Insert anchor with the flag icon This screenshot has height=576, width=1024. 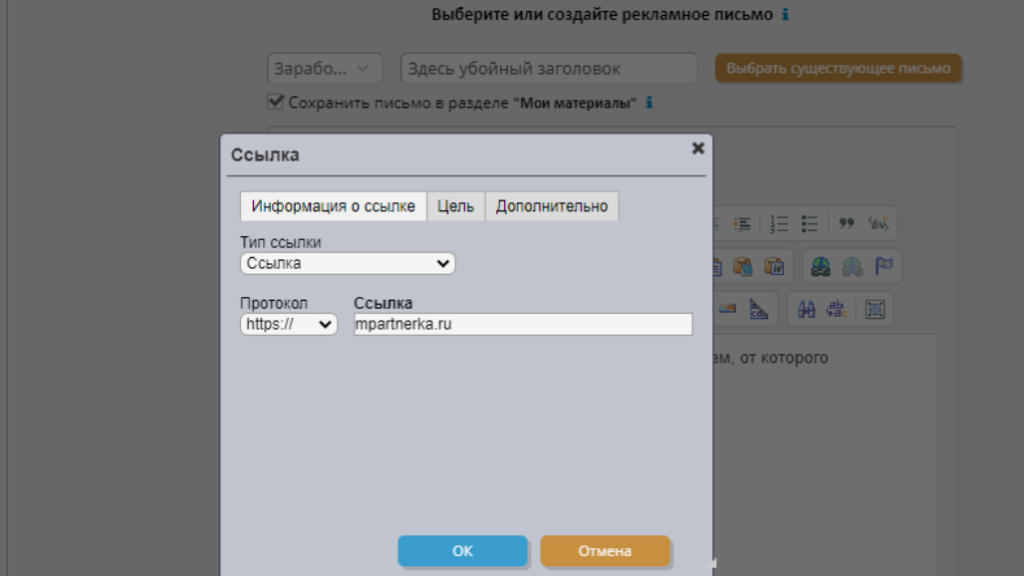pyautogui.click(x=884, y=266)
